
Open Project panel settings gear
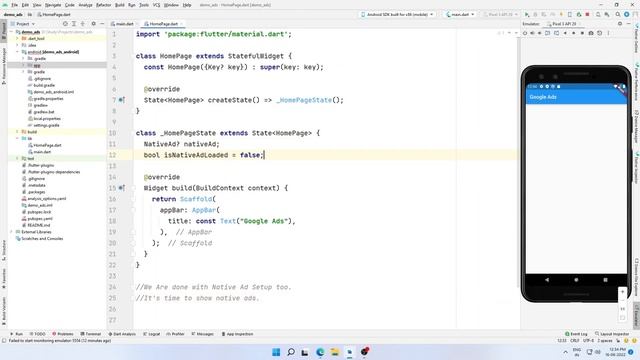pos(93,24)
